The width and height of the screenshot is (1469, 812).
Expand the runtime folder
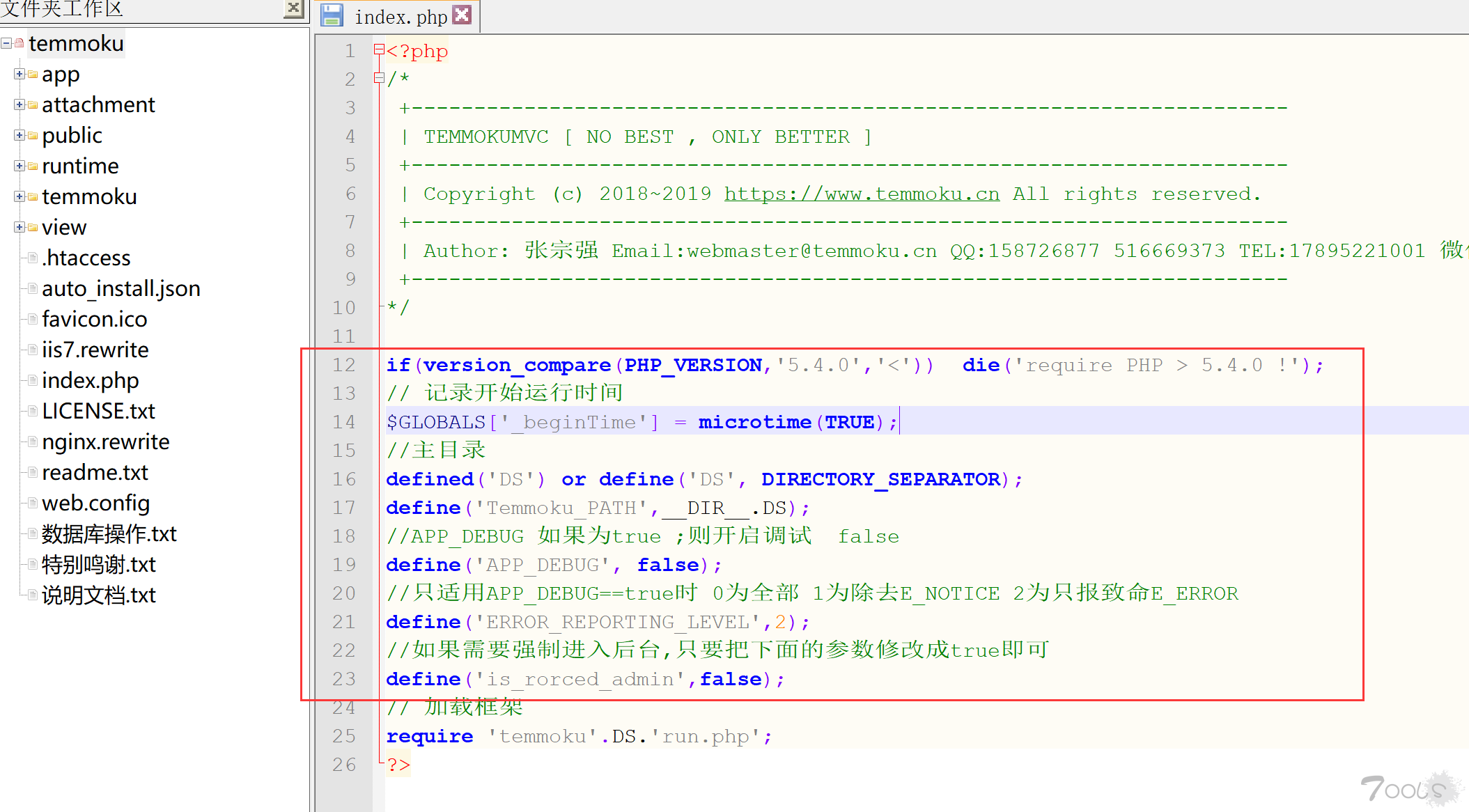tap(20, 166)
